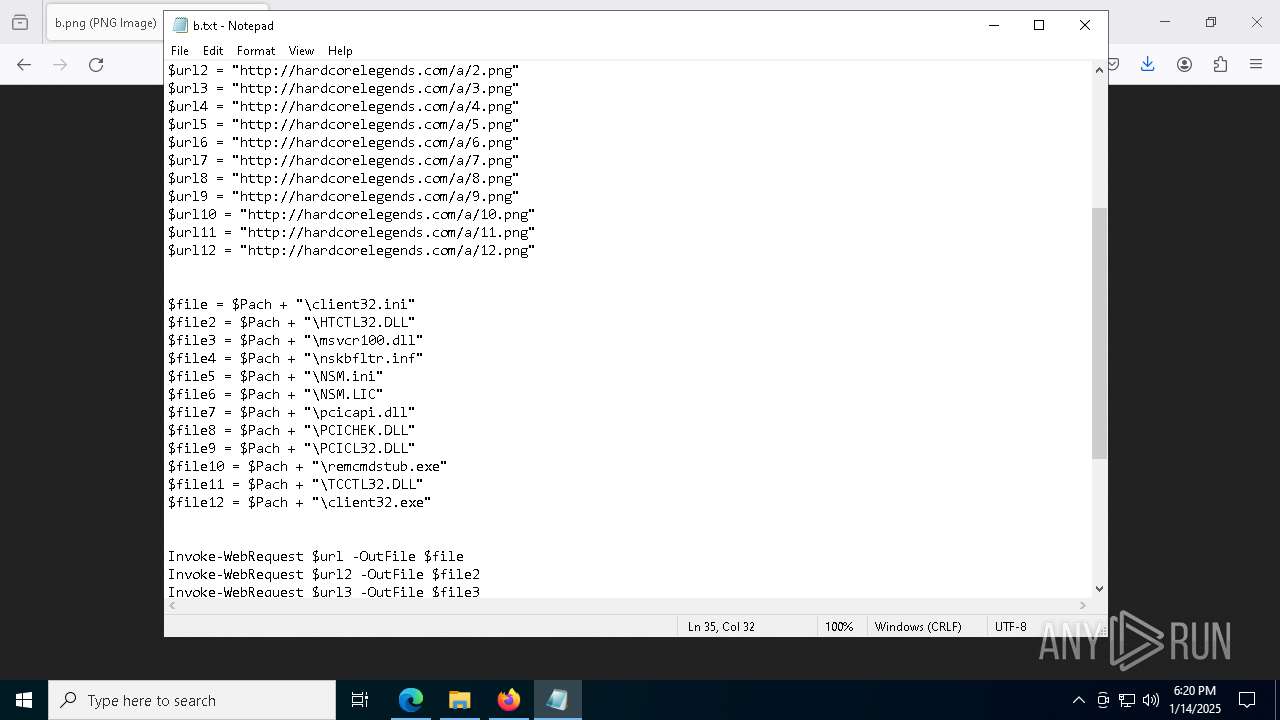This screenshot has height=720, width=1280.
Task: Click the $file10 line with remcmdstub.exe
Action: [307, 466]
